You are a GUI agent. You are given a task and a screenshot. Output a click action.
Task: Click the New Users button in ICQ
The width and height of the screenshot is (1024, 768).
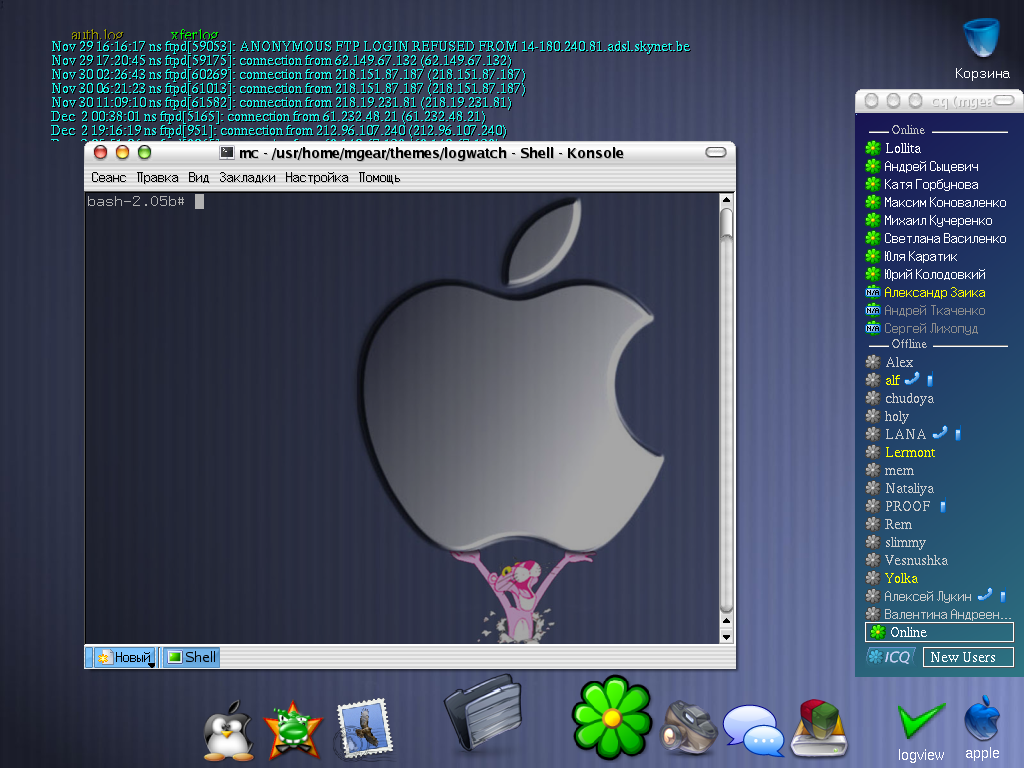[x=968, y=657]
